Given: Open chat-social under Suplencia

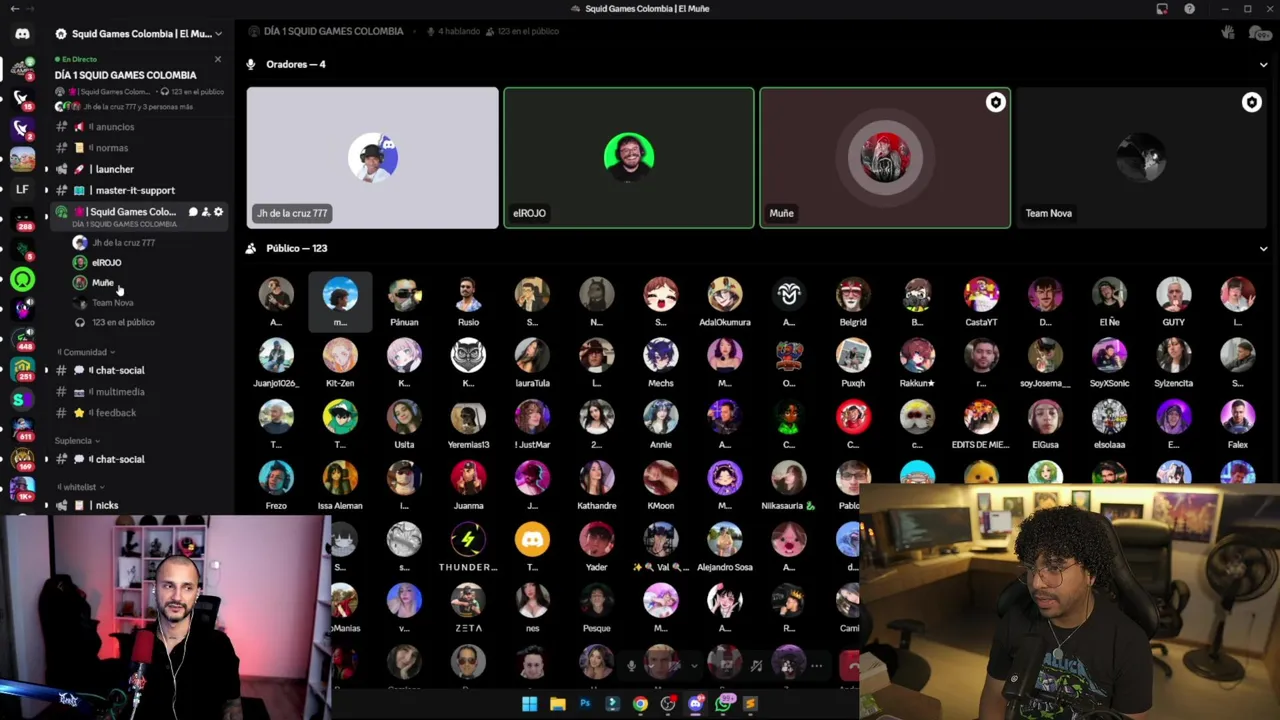Looking at the screenshot, I should [140, 459].
